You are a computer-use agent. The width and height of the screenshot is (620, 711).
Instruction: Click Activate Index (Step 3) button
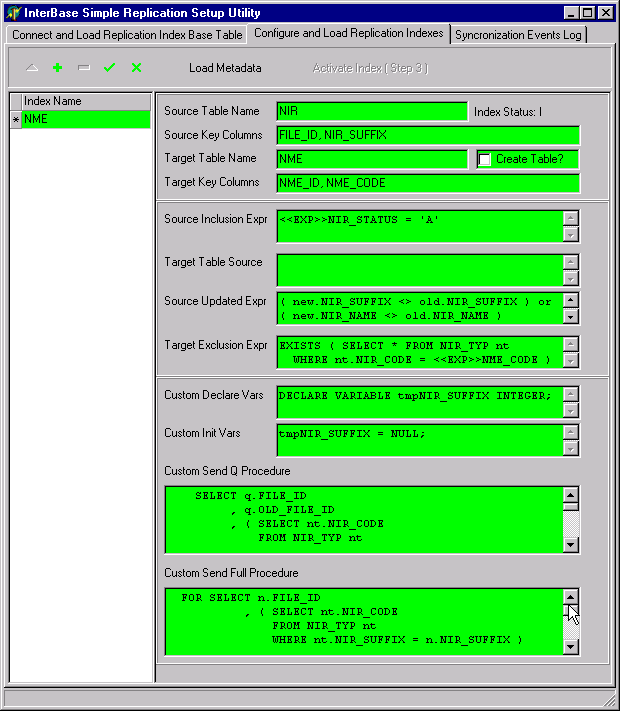[x=370, y=68]
